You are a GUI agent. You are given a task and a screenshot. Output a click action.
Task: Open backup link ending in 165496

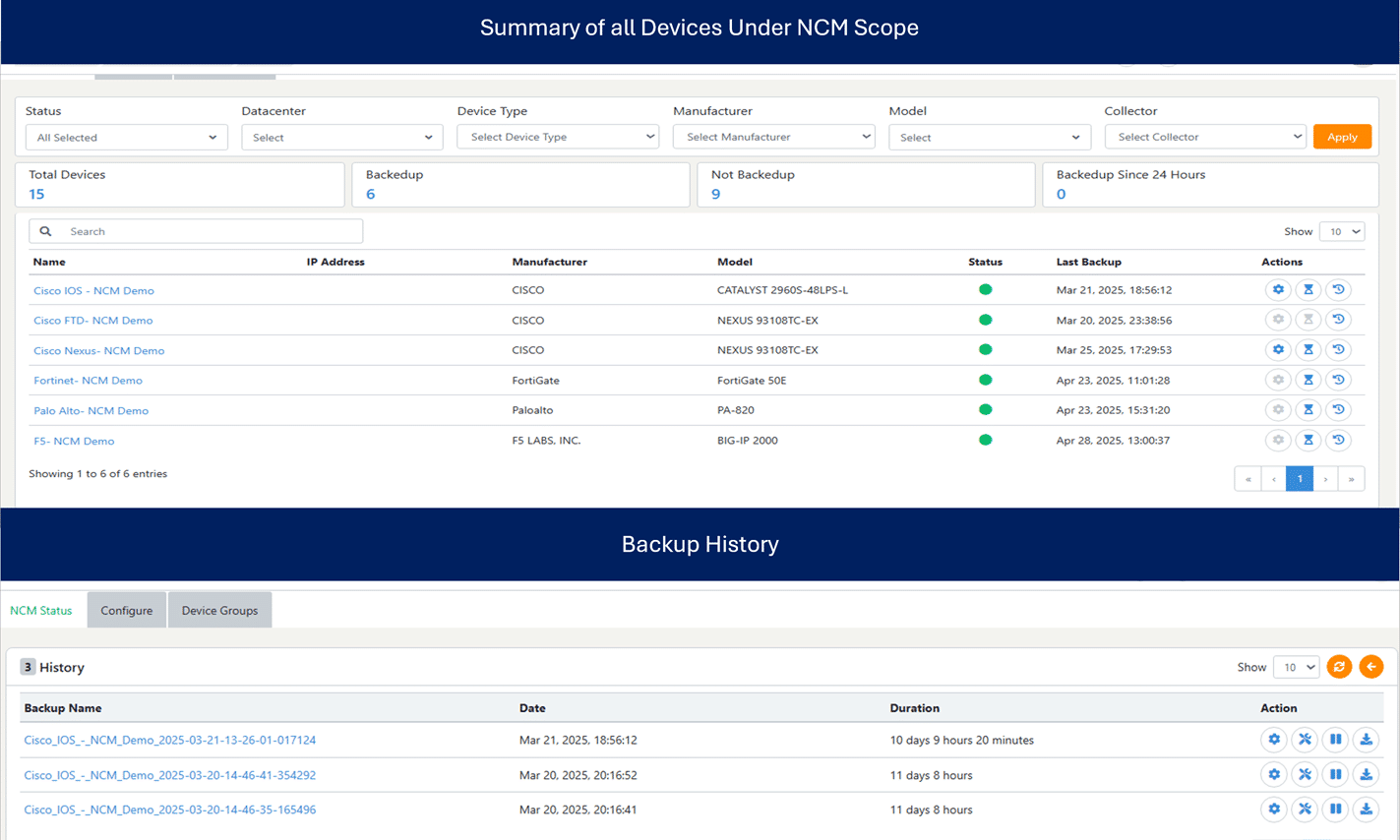click(x=170, y=810)
